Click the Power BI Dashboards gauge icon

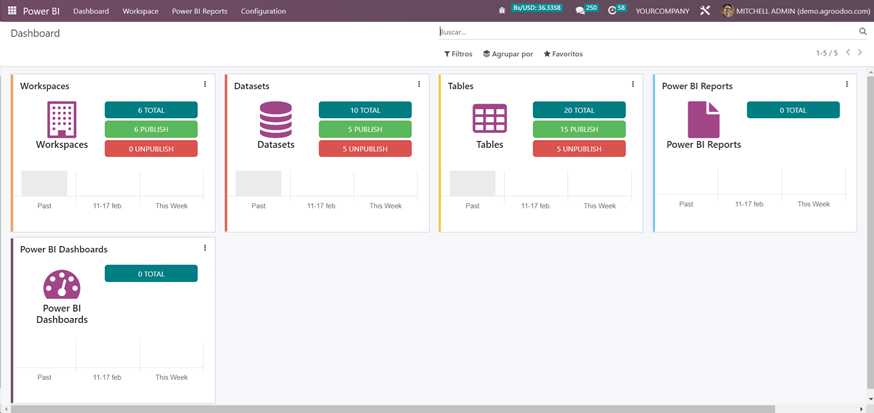tap(62, 284)
